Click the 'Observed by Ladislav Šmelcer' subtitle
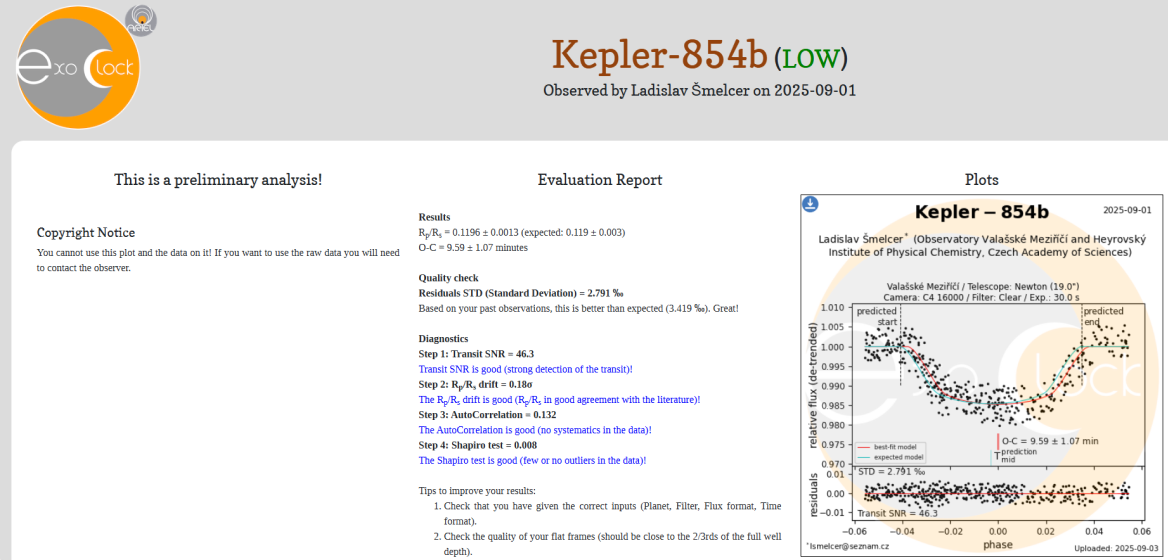 [x=699, y=91]
